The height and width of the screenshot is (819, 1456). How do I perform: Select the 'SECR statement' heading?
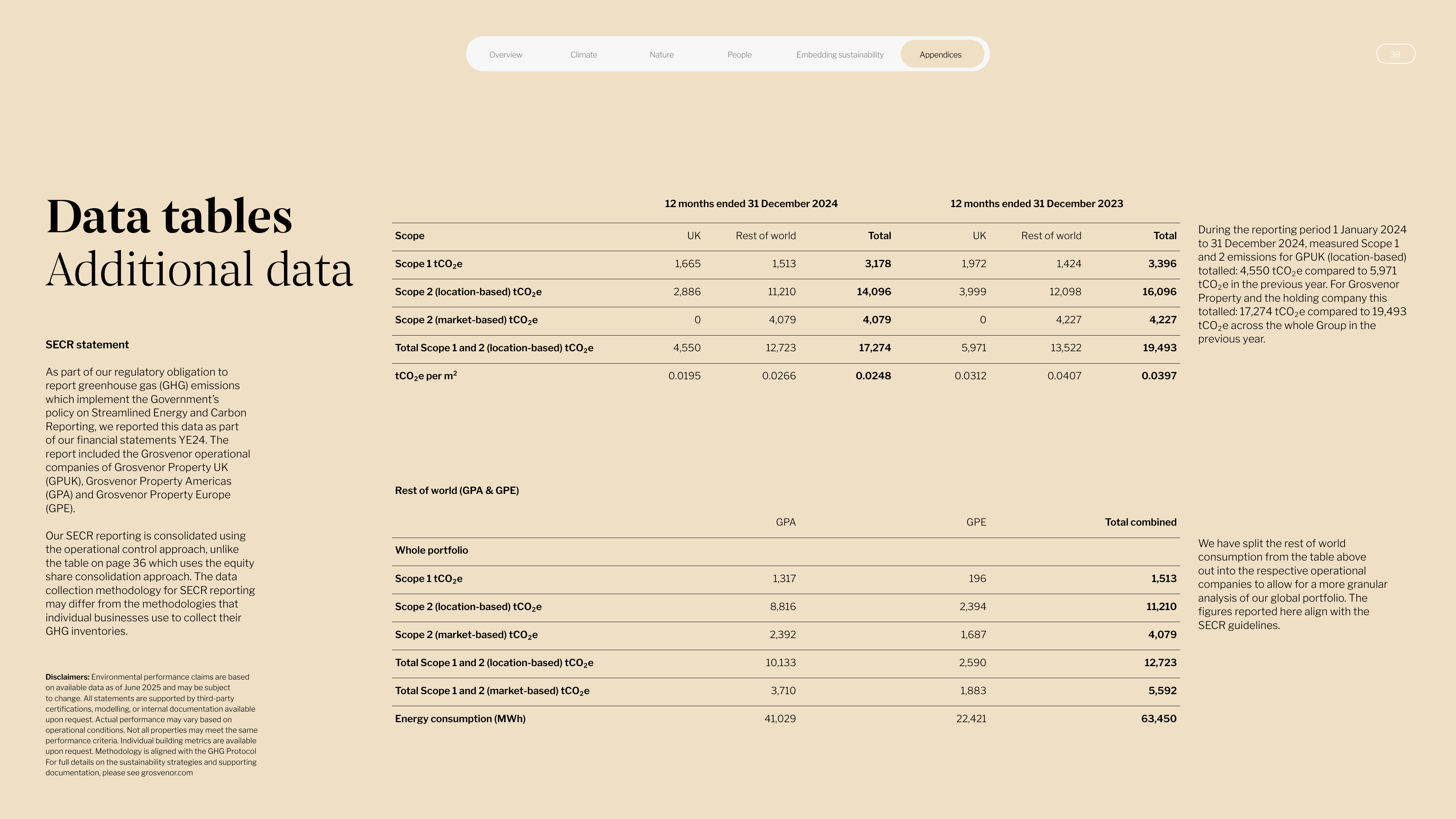tap(87, 345)
